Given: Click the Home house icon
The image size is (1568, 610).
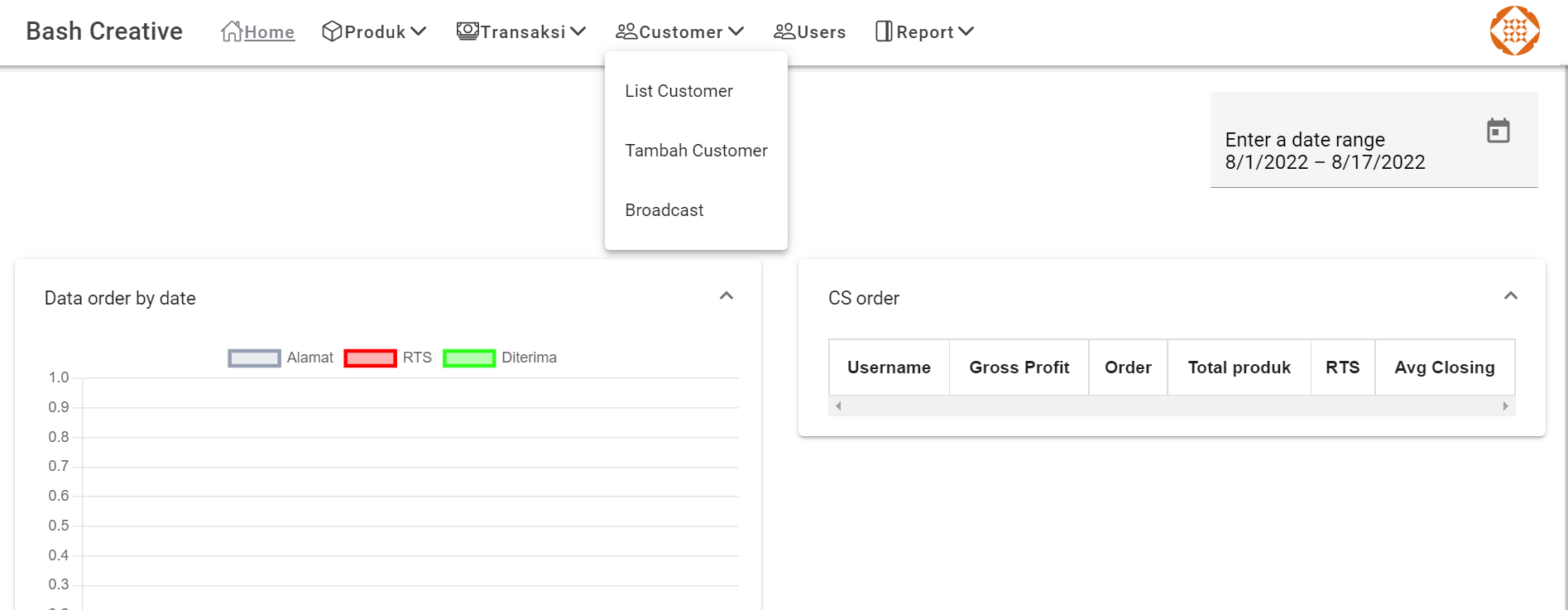Looking at the screenshot, I should point(232,31).
